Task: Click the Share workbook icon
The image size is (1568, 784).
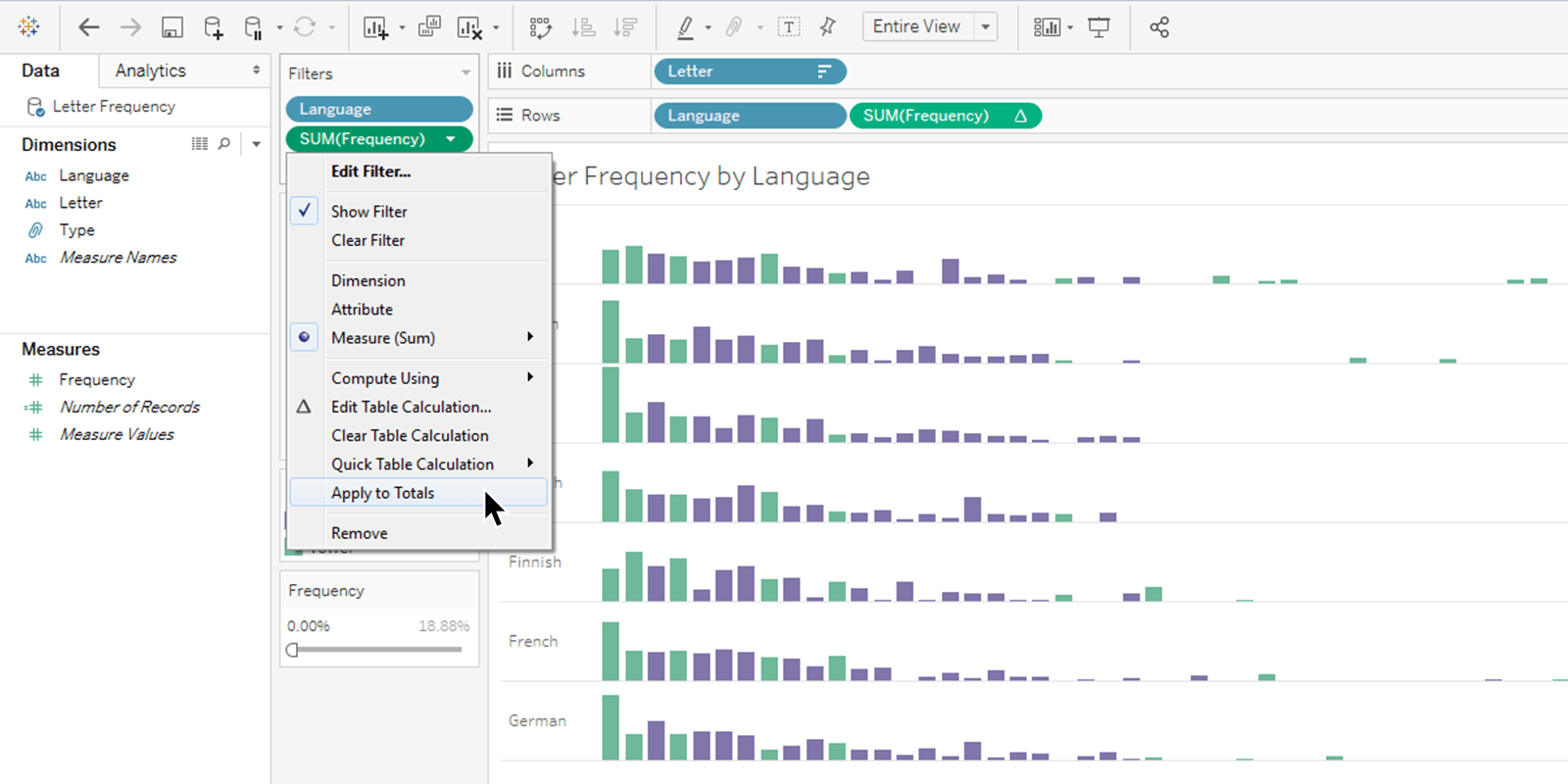Action: click(x=1159, y=27)
